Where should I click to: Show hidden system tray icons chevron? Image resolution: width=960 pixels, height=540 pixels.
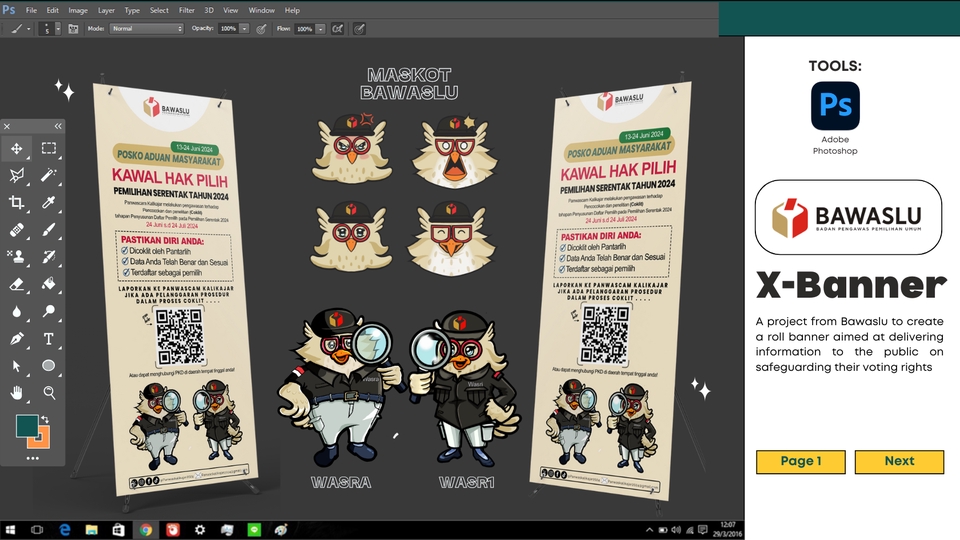click(649, 530)
